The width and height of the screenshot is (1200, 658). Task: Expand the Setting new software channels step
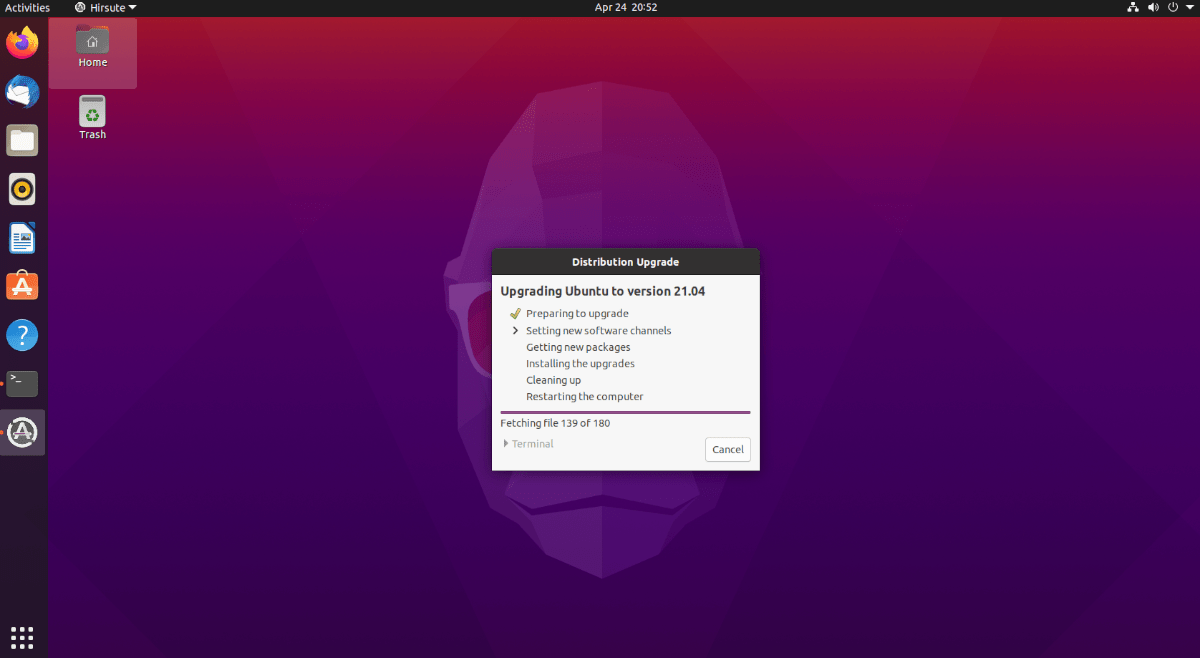(x=515, y=330)
